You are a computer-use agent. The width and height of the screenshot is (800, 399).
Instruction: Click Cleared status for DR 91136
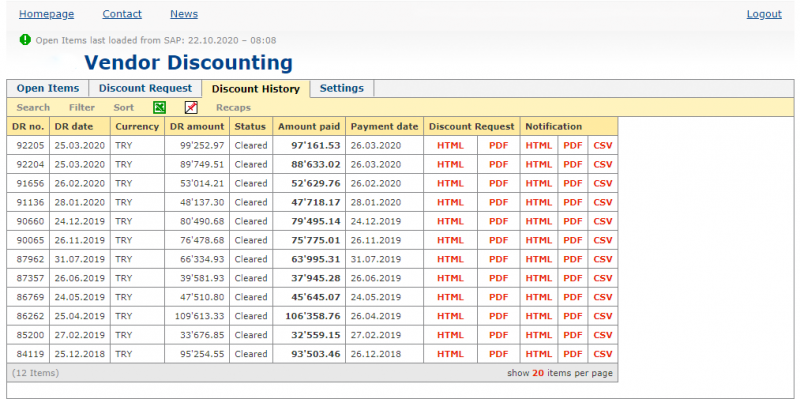[251, 202]
